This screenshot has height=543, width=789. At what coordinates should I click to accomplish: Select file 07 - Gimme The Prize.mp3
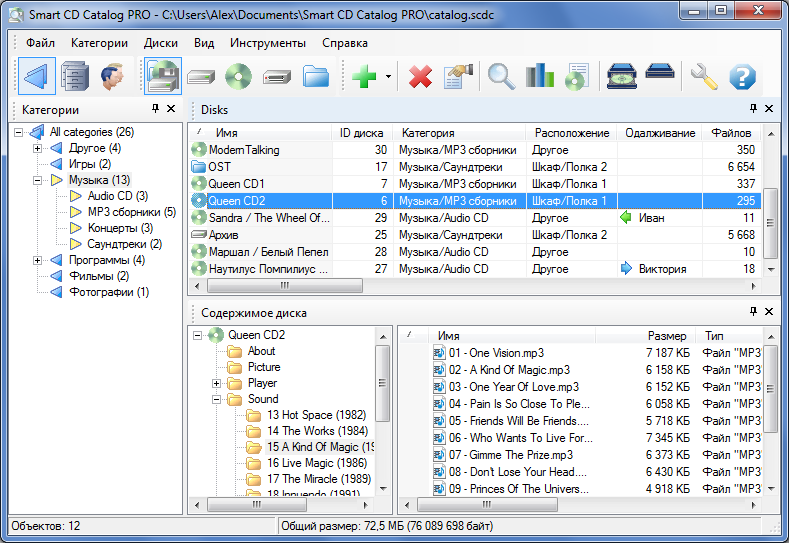pyautogui.click(x=511, y=455)
